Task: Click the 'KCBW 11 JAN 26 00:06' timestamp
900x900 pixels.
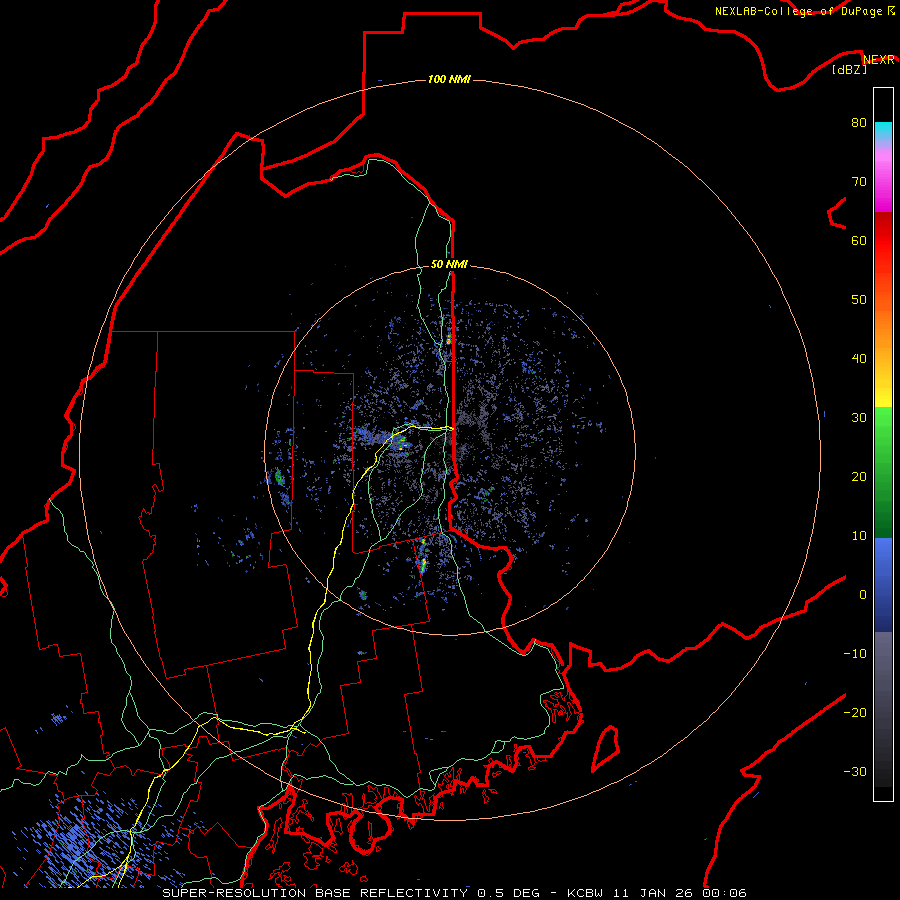Action: pyautogui.click(x=657, y=893)
